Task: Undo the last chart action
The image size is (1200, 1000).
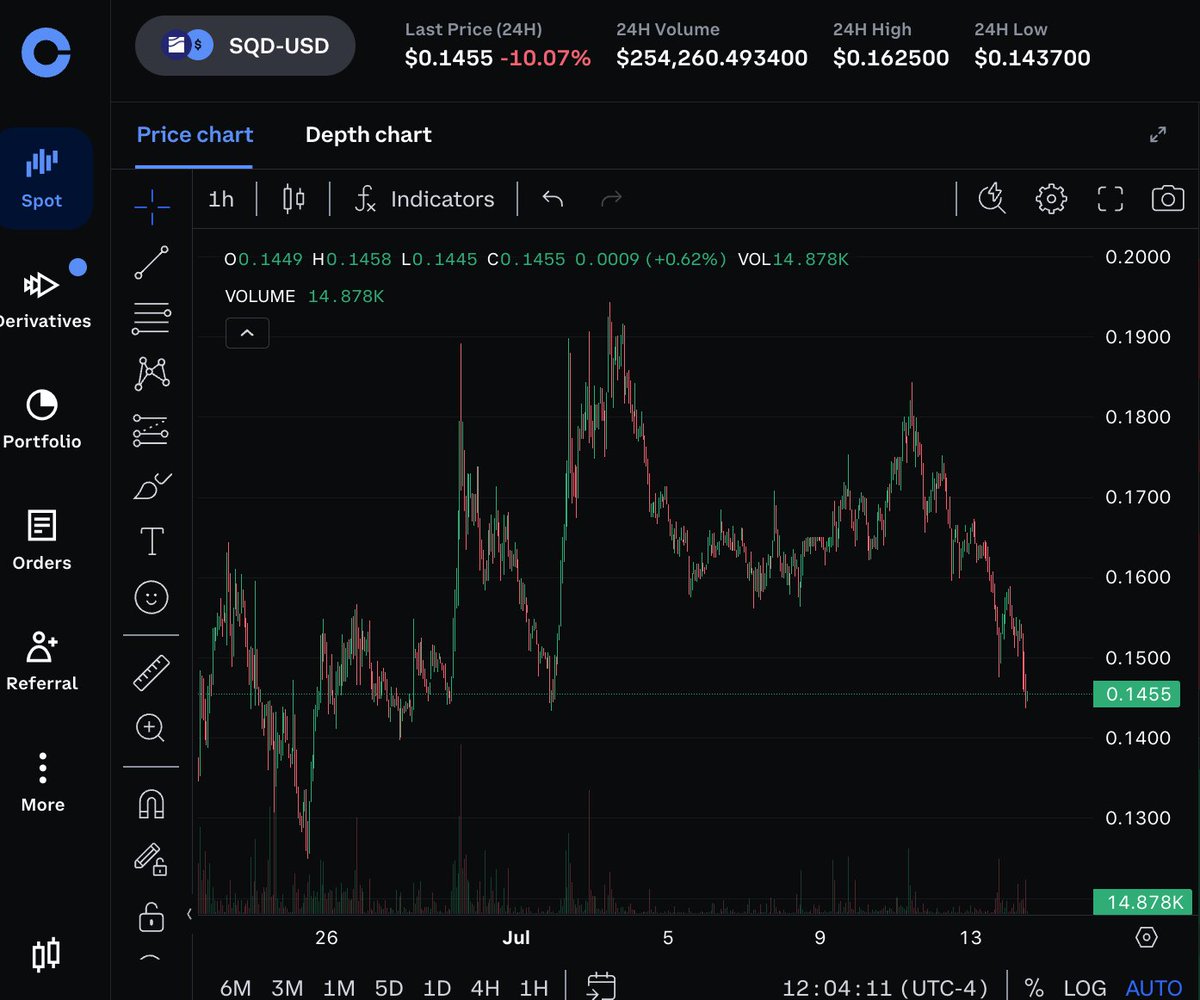Action: 553,199
